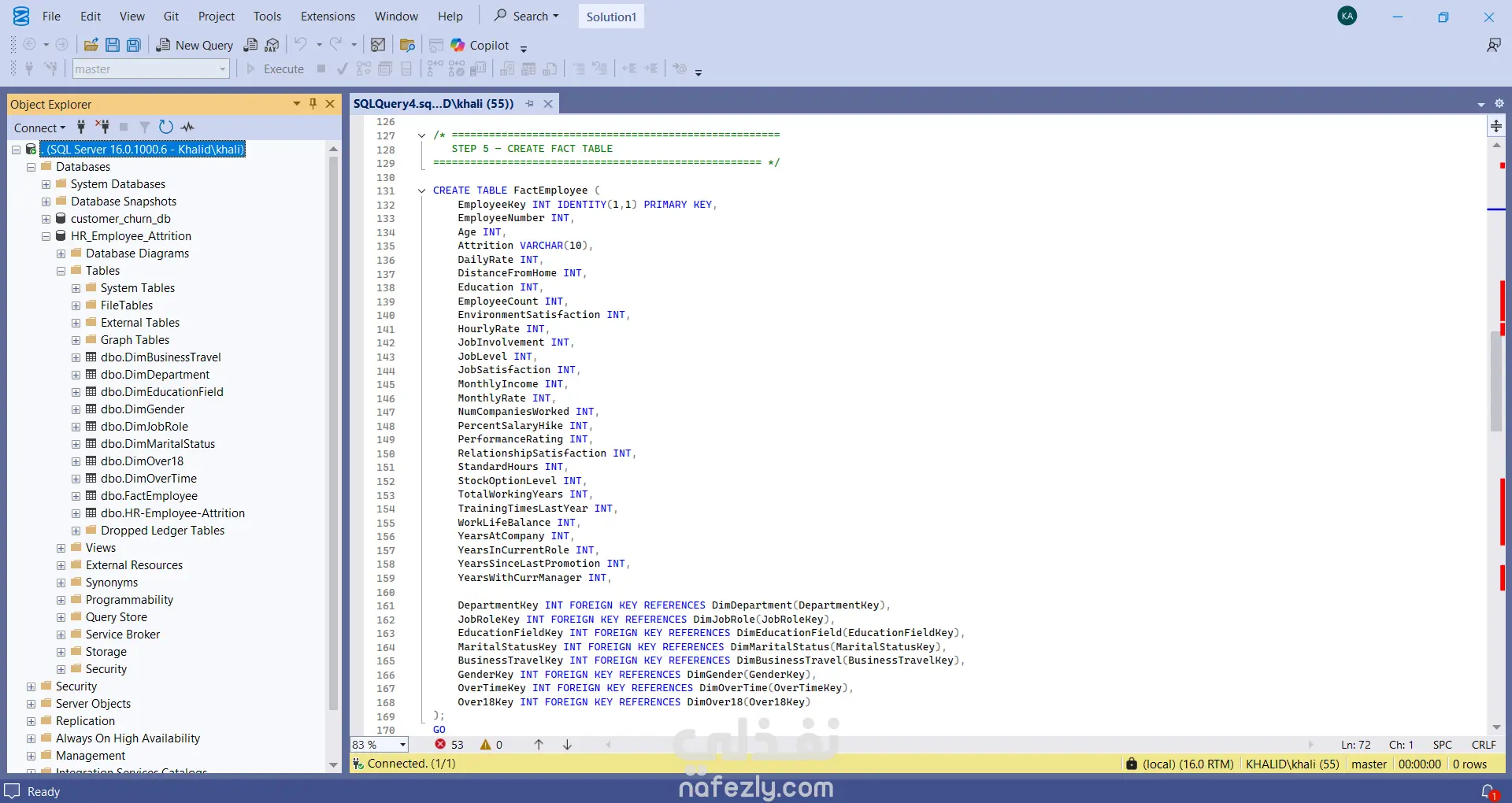Collapse the HR_Employee_Attrition database node
1512x803 pixels.
pos(46,236)
